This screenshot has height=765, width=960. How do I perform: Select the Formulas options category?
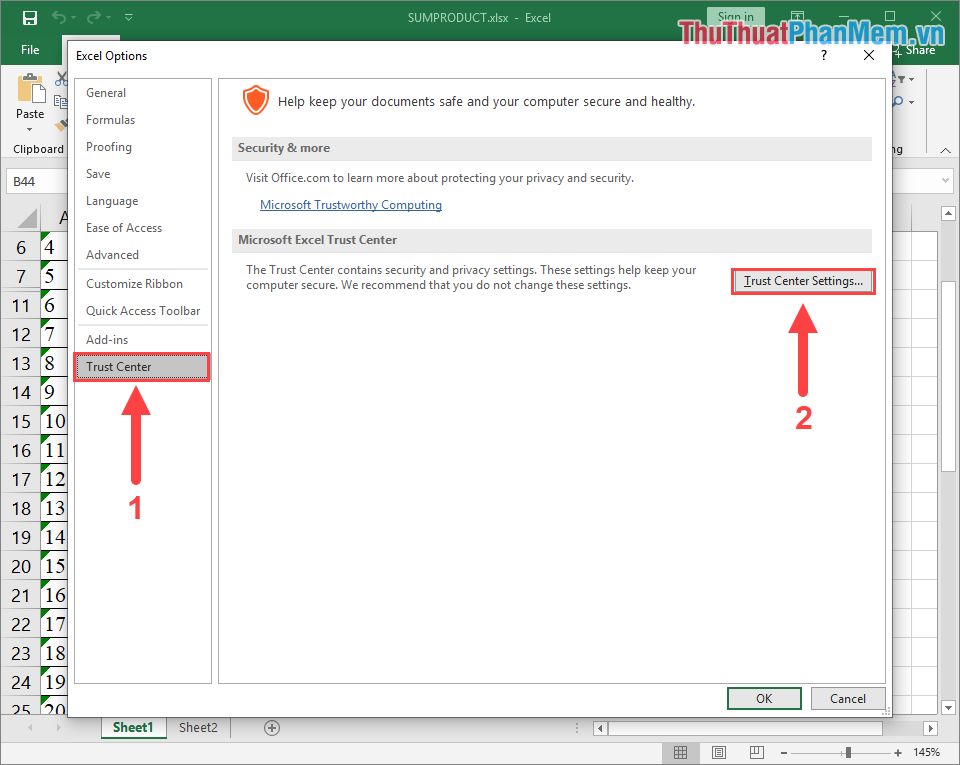click(142, 120)
